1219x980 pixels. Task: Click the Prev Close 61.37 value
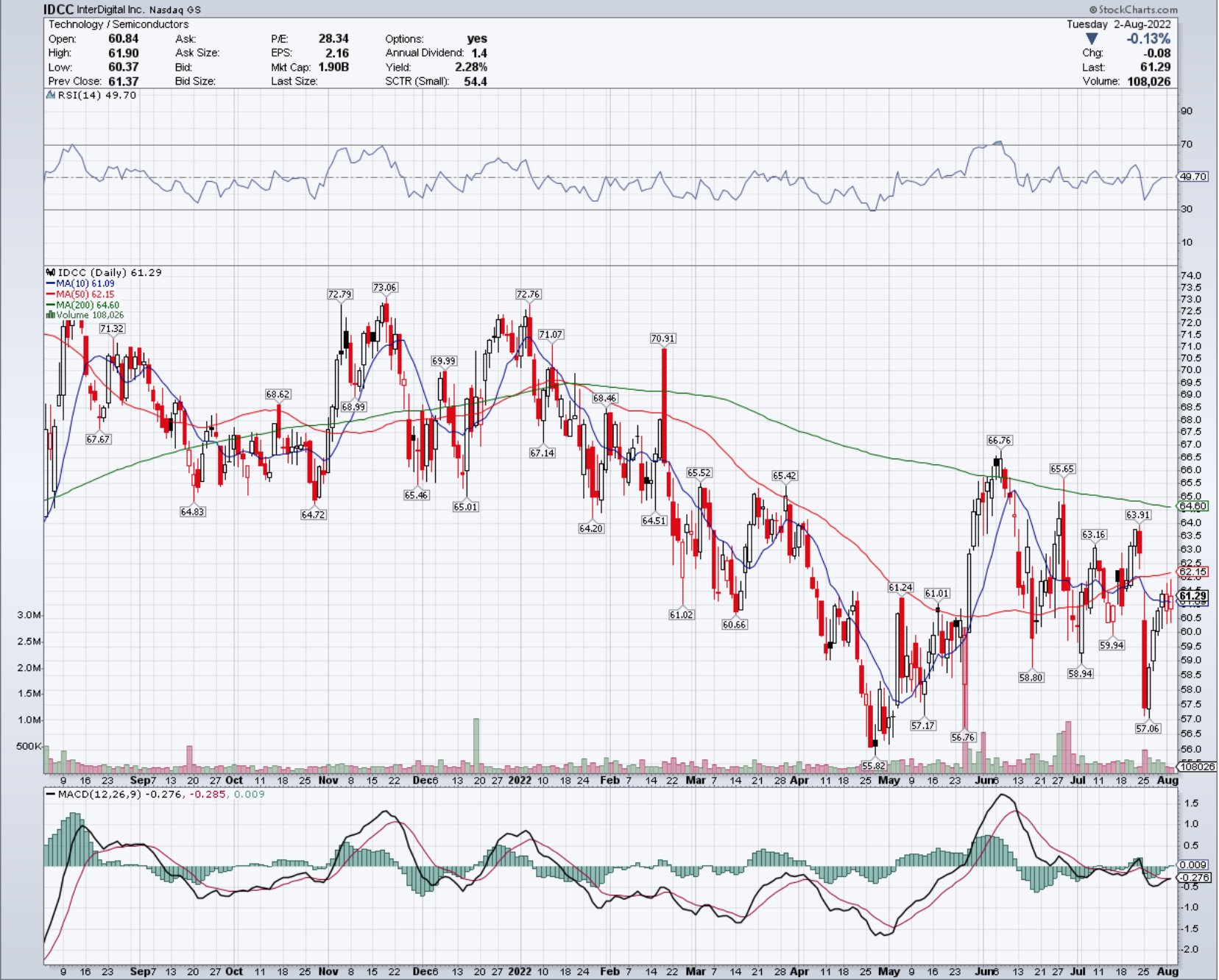point(124,82)
